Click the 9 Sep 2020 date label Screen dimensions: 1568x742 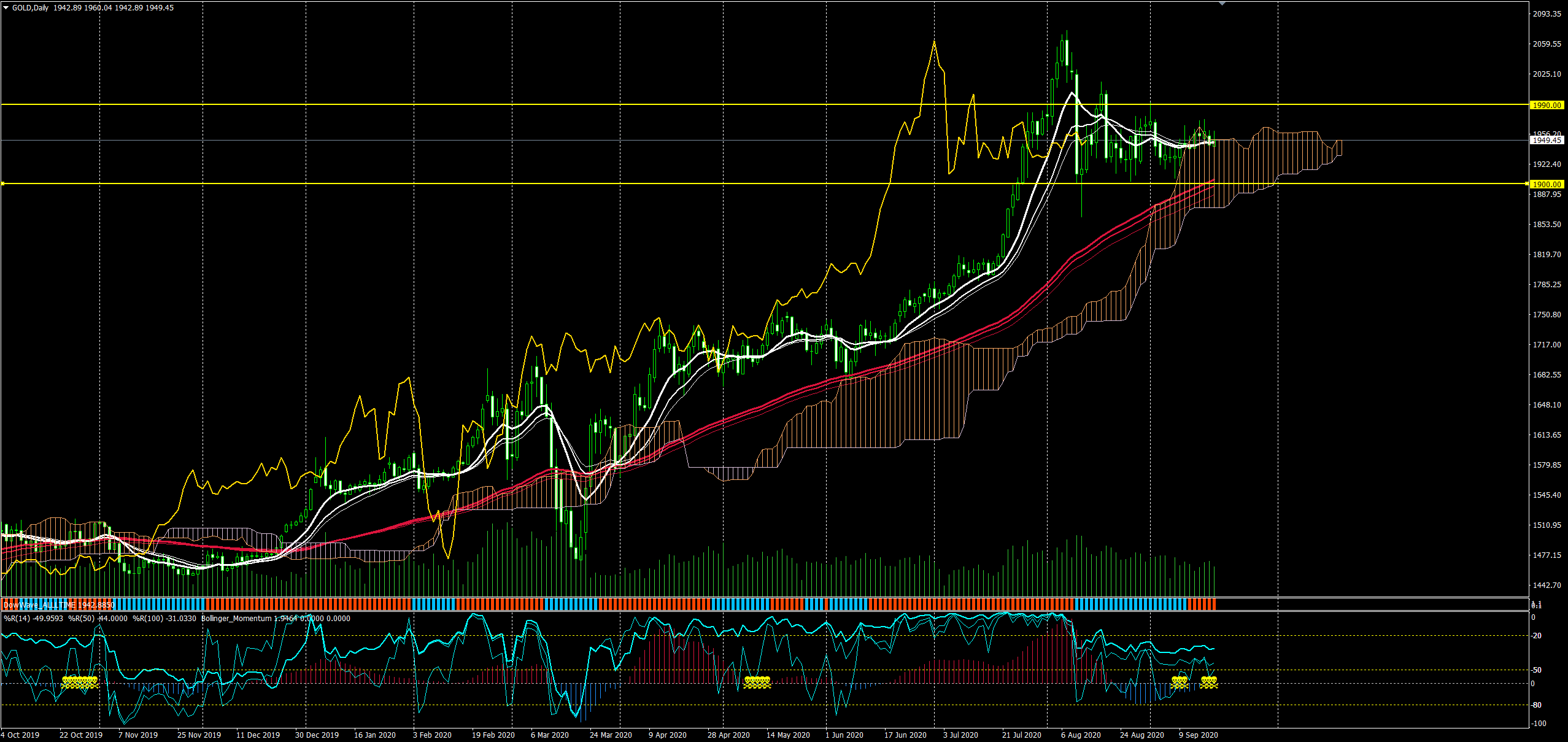click(x=1198, y=735)
